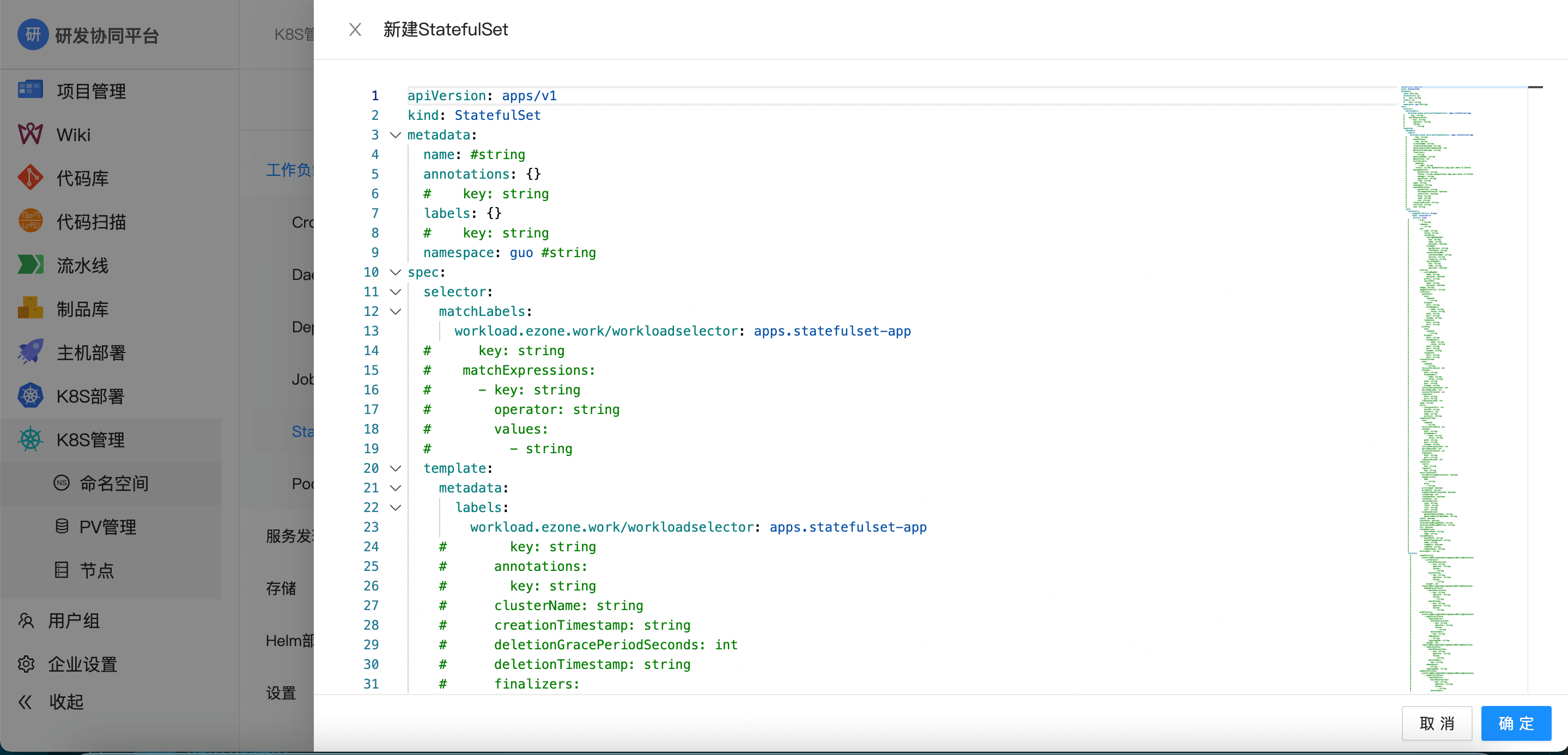This screenshot has width=1568, height=755.
Task: Open the 代码库 git icon
Action: click(x=30, y=178)
